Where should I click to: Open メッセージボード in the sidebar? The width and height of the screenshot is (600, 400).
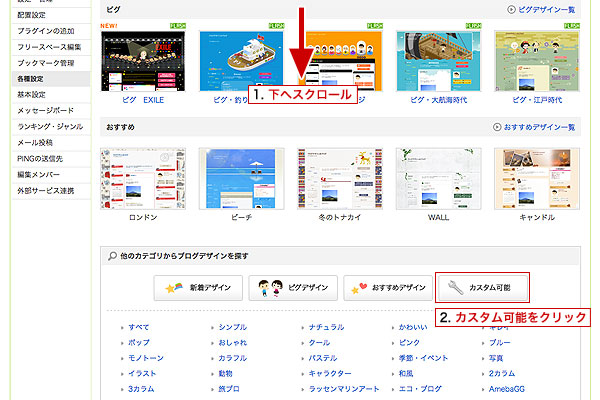coord(46,111)
